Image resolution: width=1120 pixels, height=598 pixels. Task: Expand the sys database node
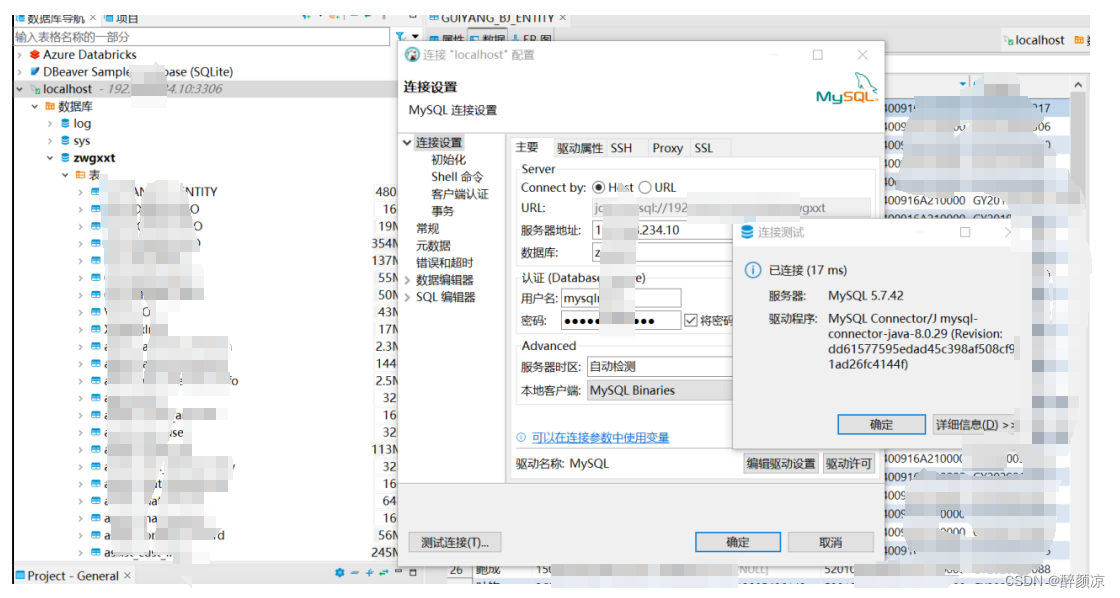click(x=50, y=141)
